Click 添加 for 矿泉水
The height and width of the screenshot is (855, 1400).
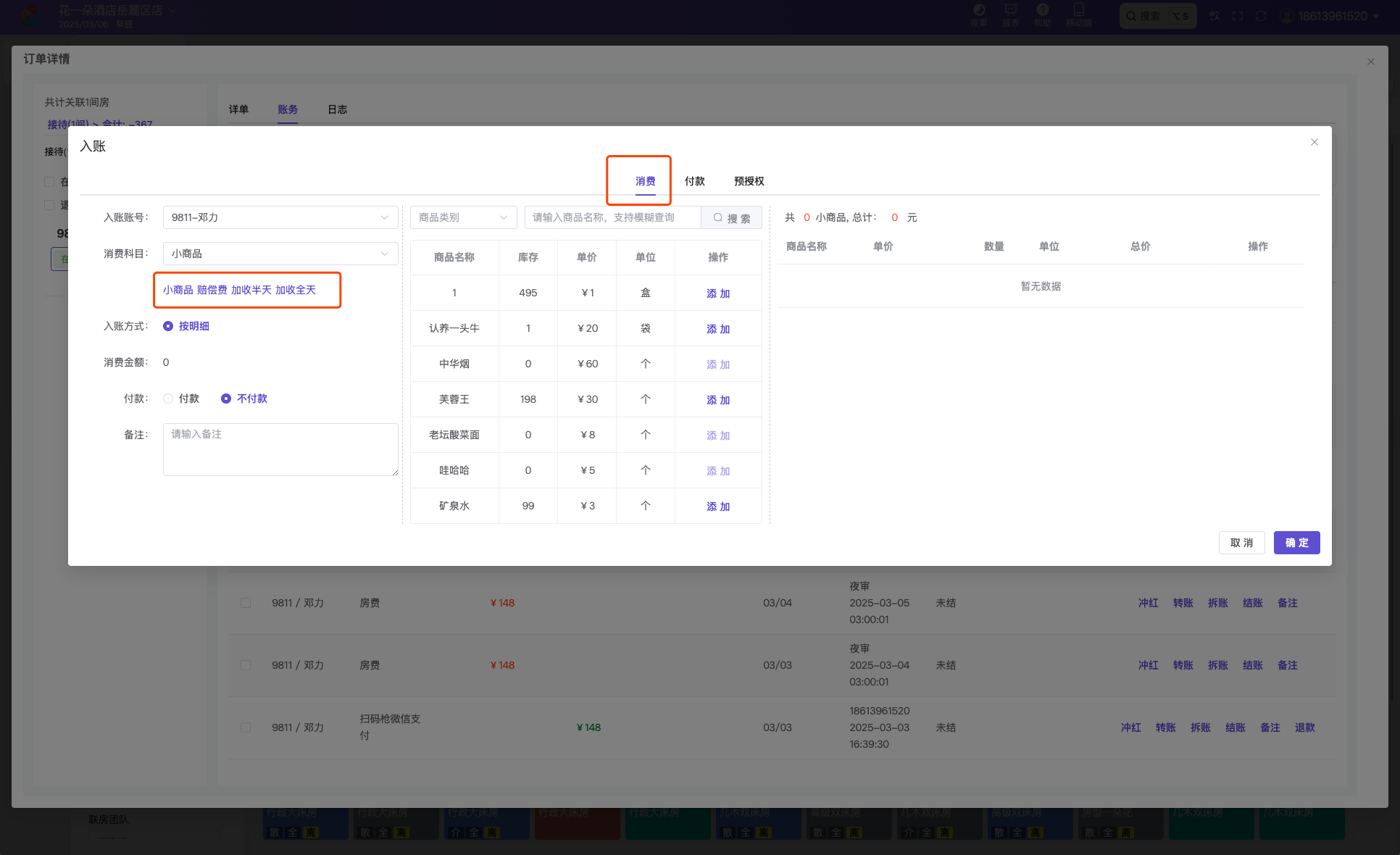tap(718, 506)
